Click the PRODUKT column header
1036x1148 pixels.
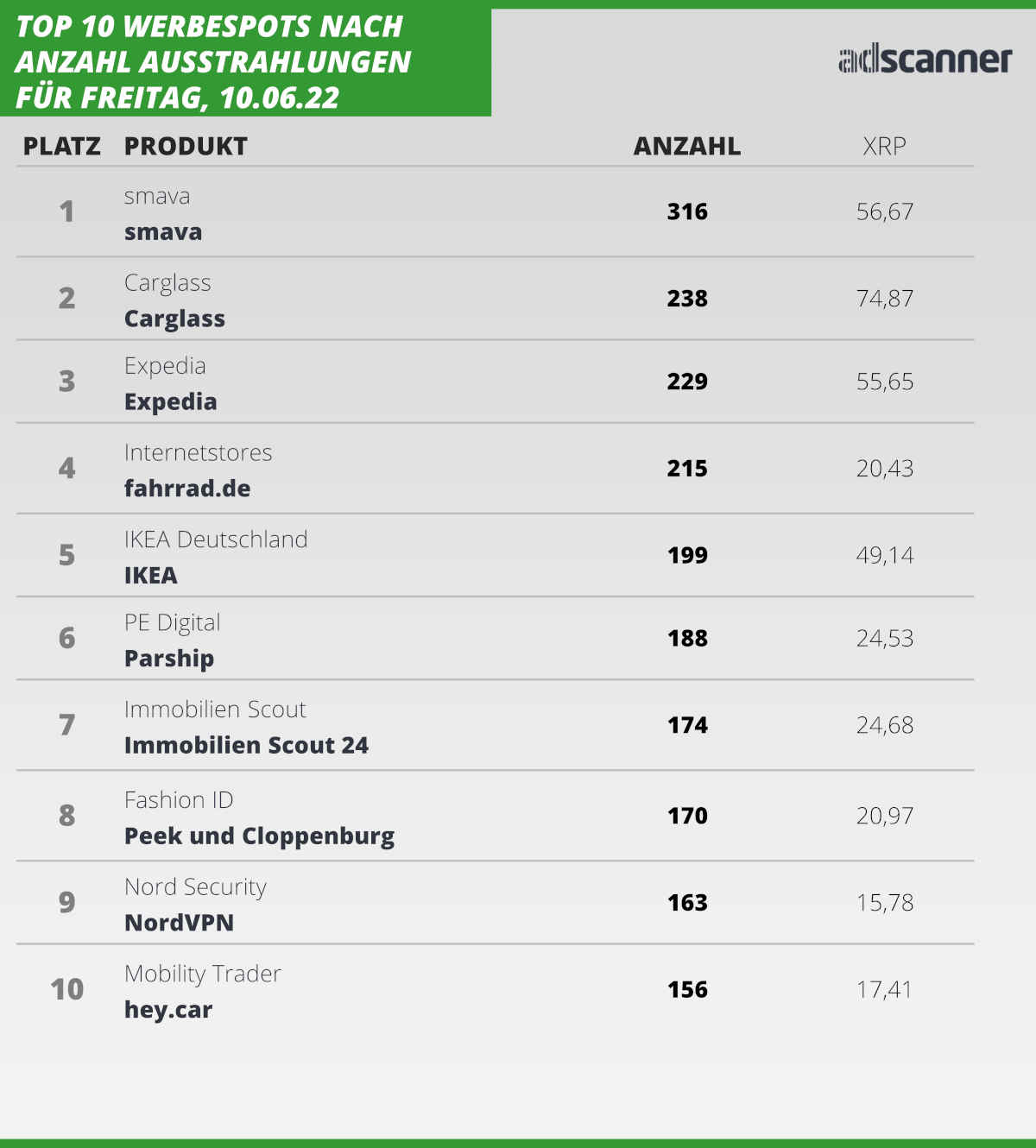click(186, 147)
